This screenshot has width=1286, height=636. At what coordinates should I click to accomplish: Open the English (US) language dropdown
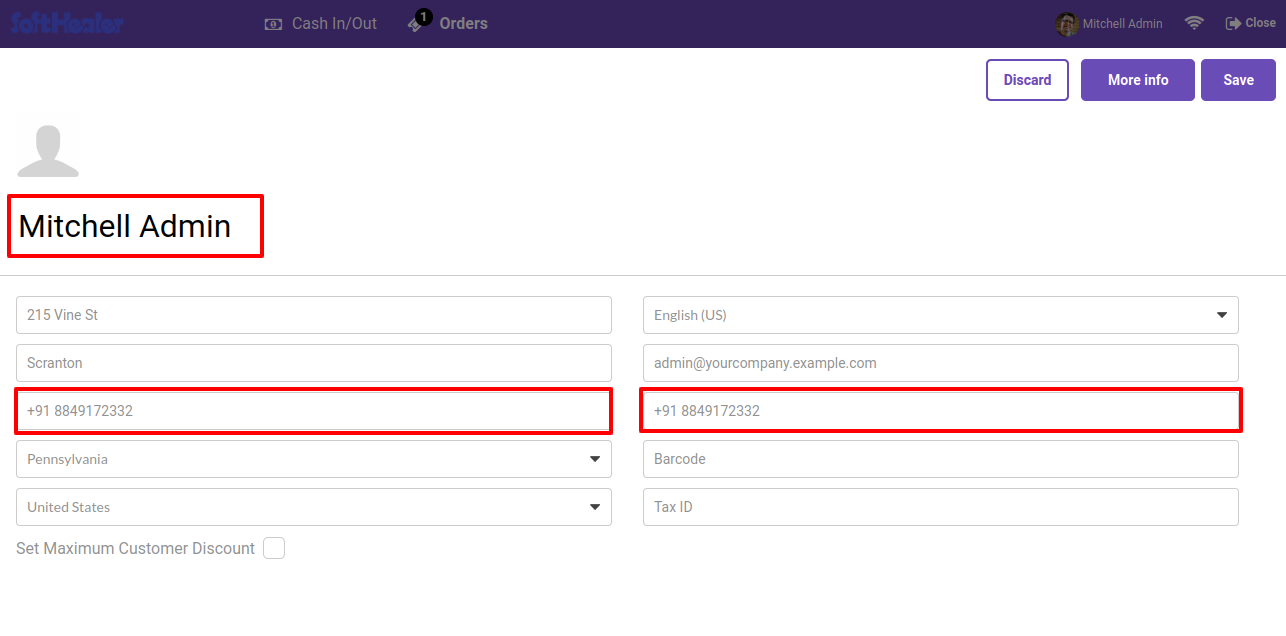[941, 315]
